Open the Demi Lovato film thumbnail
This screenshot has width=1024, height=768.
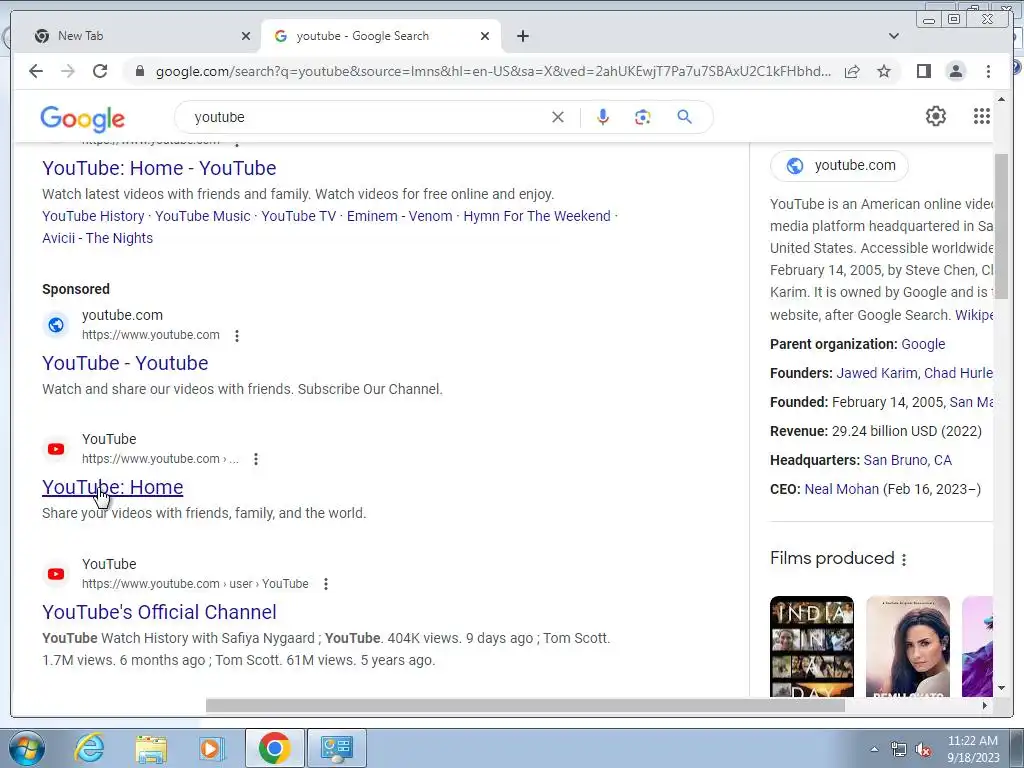pyautogui.click(x=908, y=646)
